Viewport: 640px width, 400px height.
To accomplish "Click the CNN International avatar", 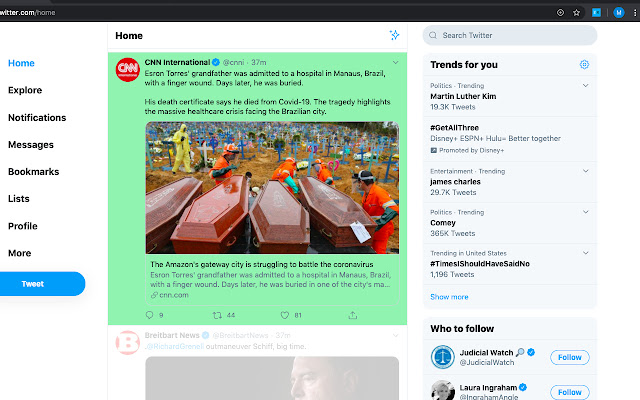I will [128, 70].
